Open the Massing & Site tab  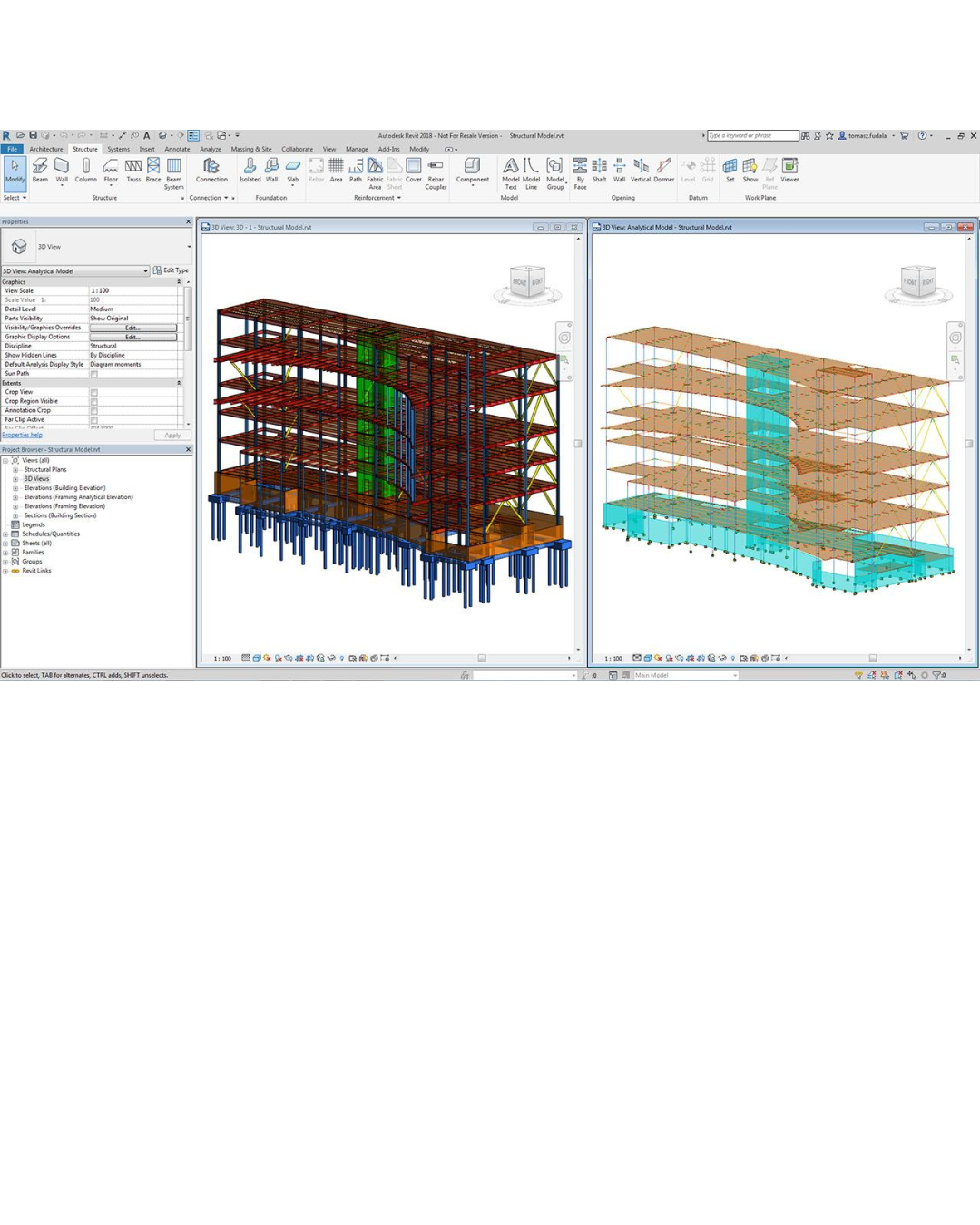(x=251, y=149)
